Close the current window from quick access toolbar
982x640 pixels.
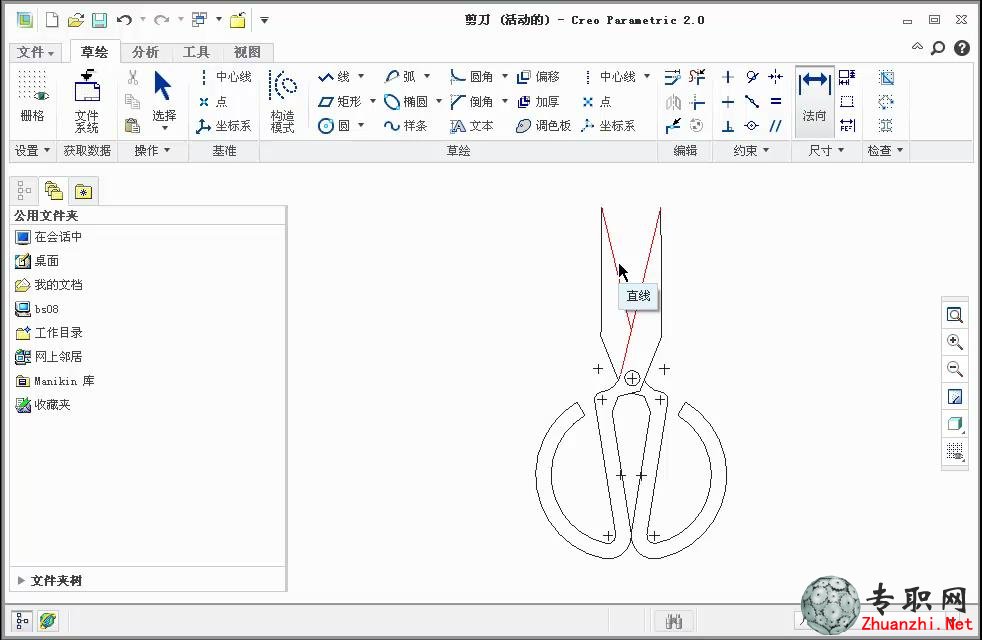(237, 20)
